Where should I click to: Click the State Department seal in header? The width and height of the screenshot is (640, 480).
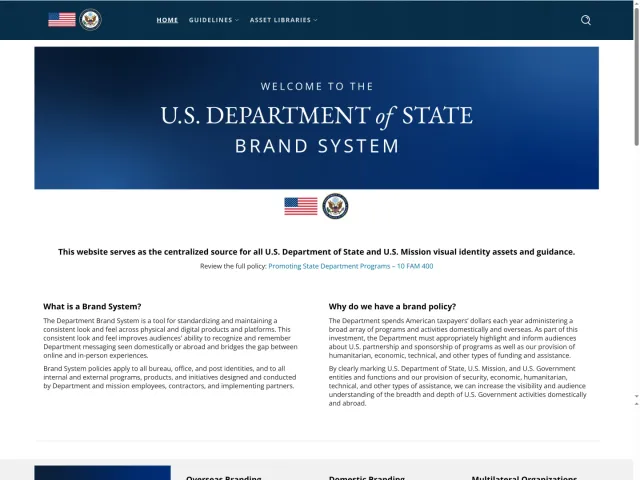click(90, 20)
